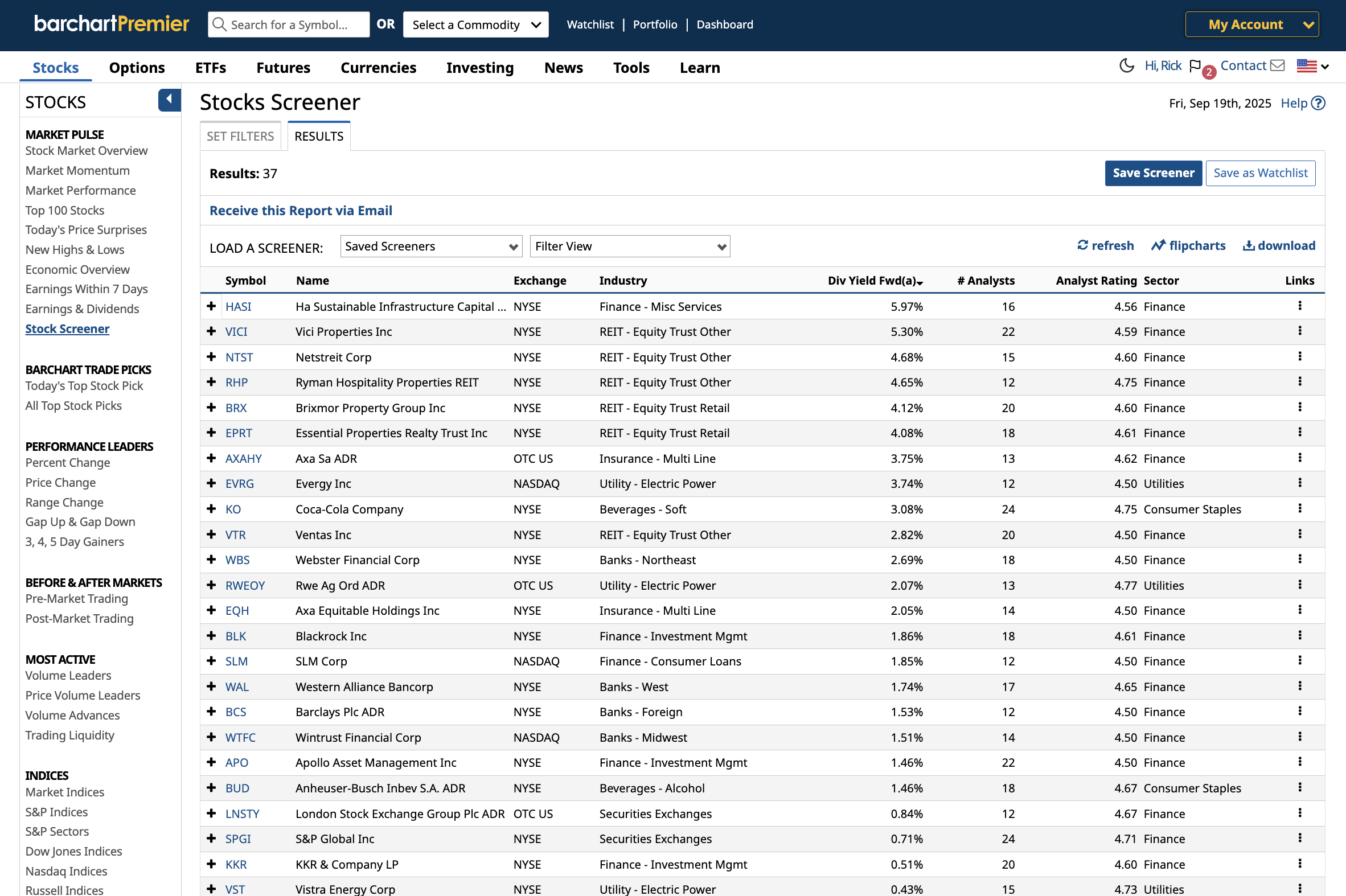Open Market Momentum in sidebar

tap(77, 170)
